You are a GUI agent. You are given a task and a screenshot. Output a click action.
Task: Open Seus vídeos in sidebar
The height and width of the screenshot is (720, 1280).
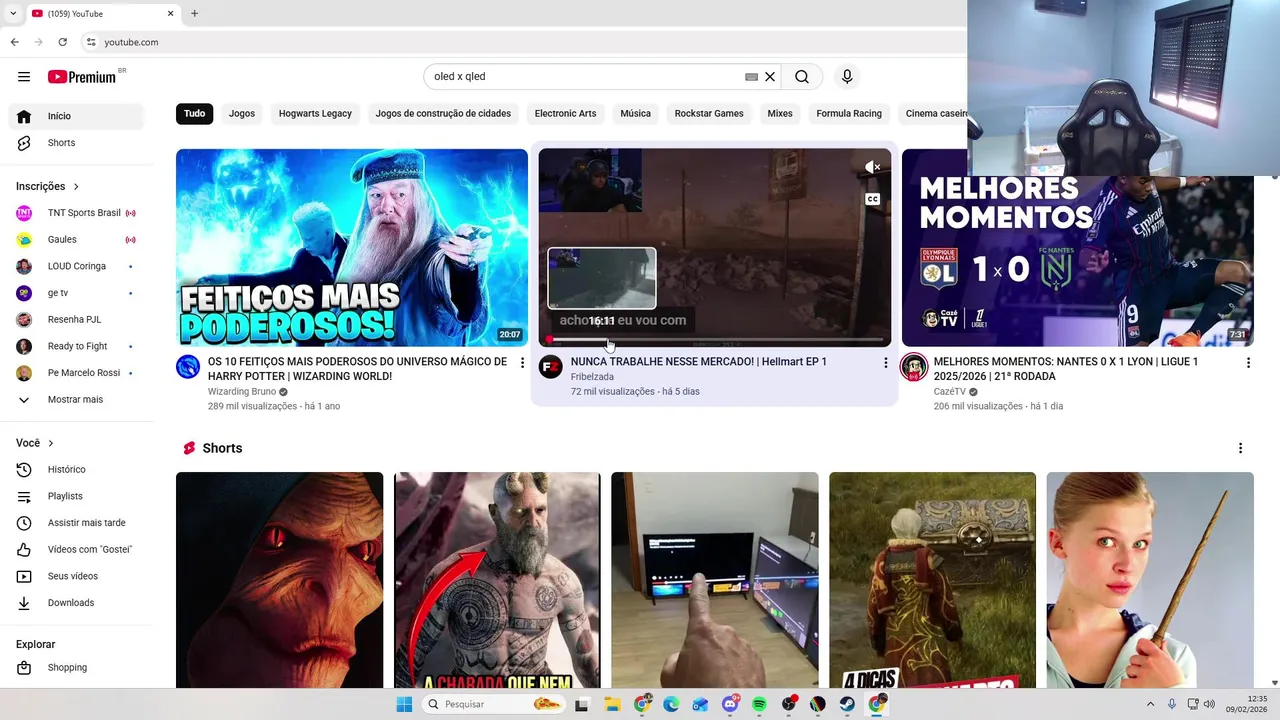click(76, 576)
